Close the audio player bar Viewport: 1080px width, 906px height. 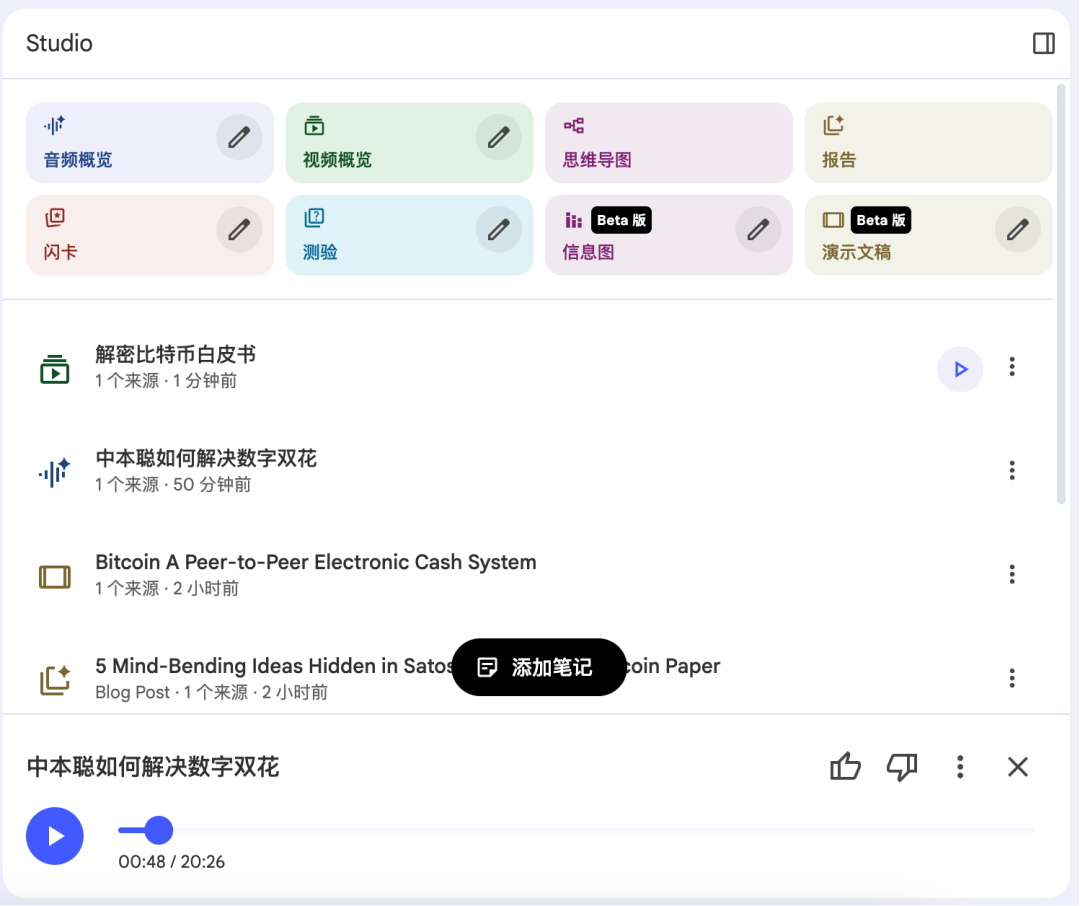[x=1017, y=766]
